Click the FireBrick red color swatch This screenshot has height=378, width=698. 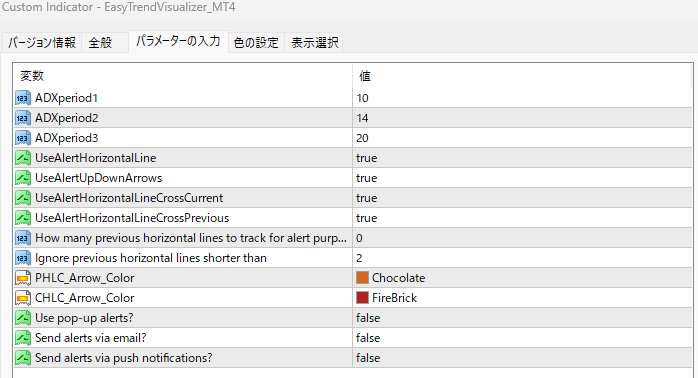coord(362,297)
